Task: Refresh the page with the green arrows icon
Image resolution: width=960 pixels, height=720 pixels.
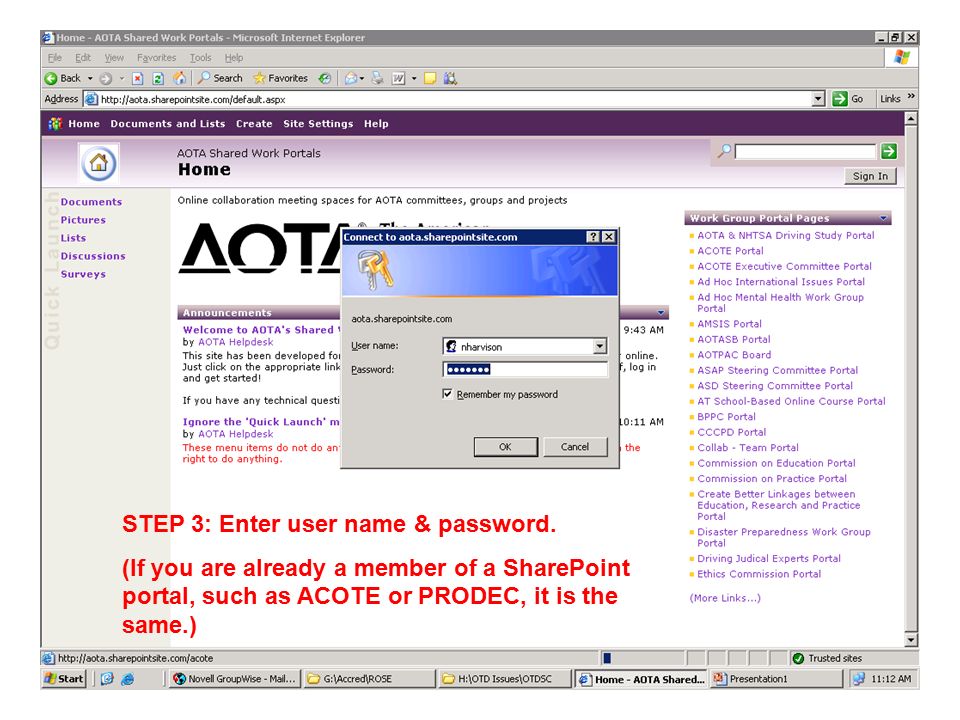Action: tap(158, 78)
